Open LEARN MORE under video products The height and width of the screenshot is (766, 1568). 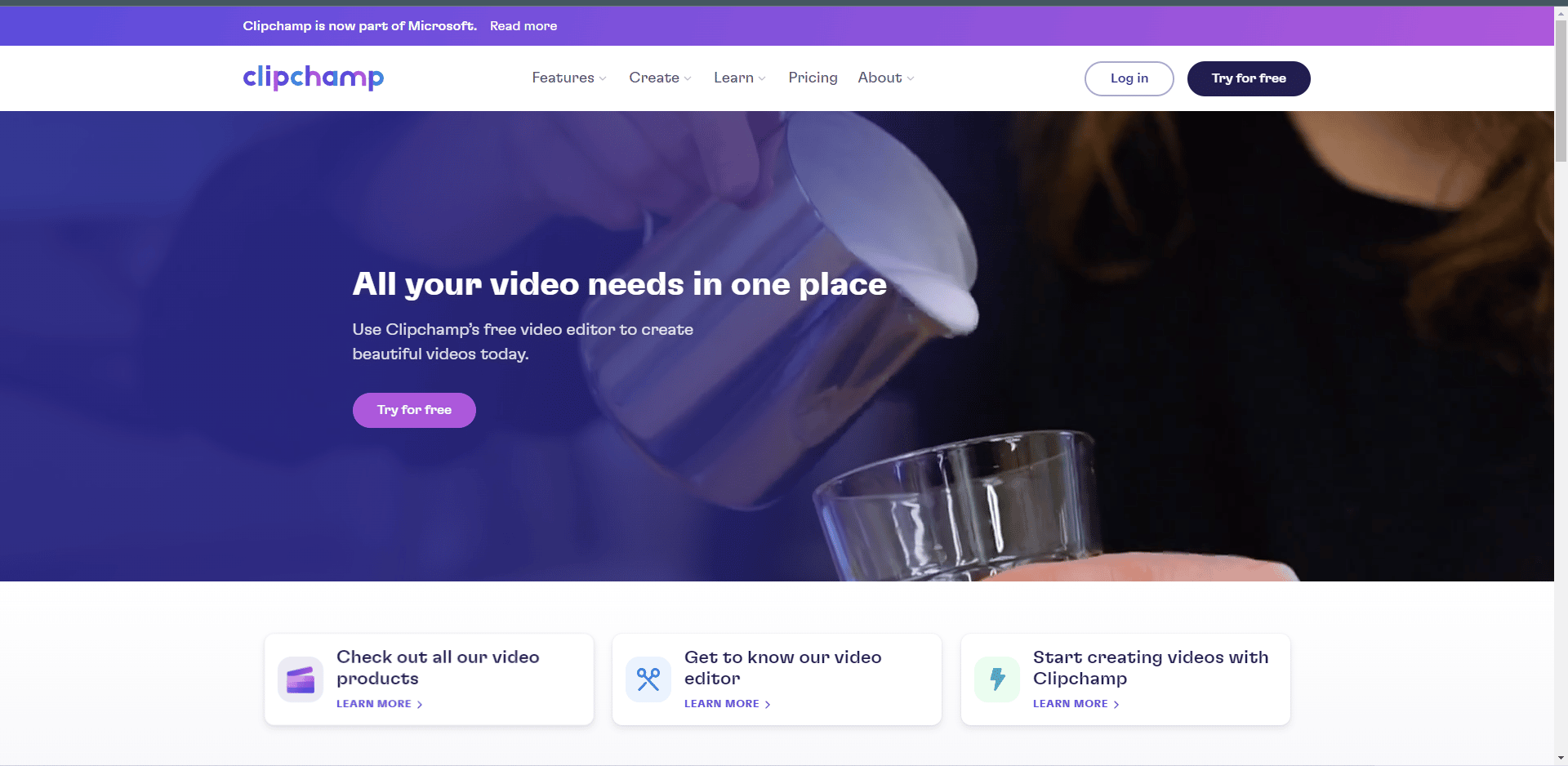pos(380,704)
